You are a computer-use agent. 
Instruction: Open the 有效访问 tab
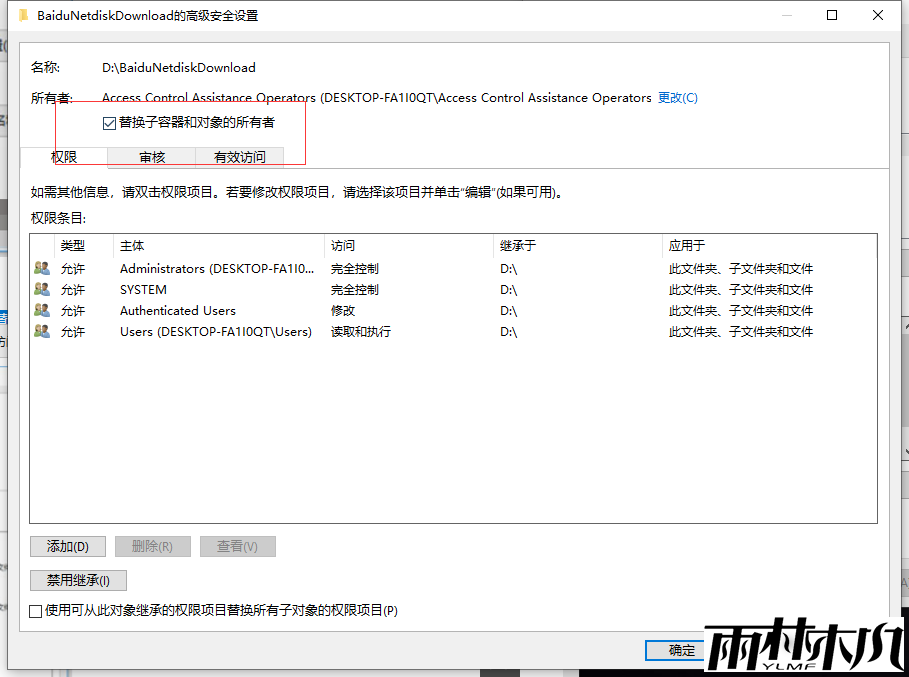point(239,157)
